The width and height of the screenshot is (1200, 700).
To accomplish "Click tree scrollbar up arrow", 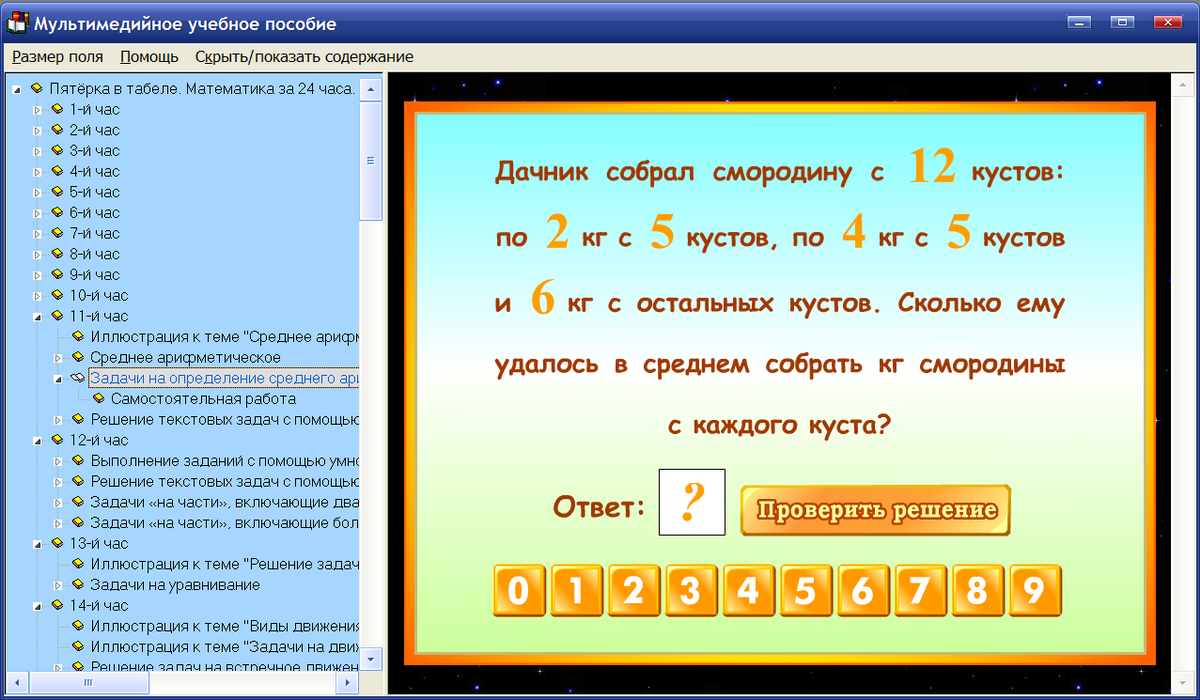I will 370,88.
